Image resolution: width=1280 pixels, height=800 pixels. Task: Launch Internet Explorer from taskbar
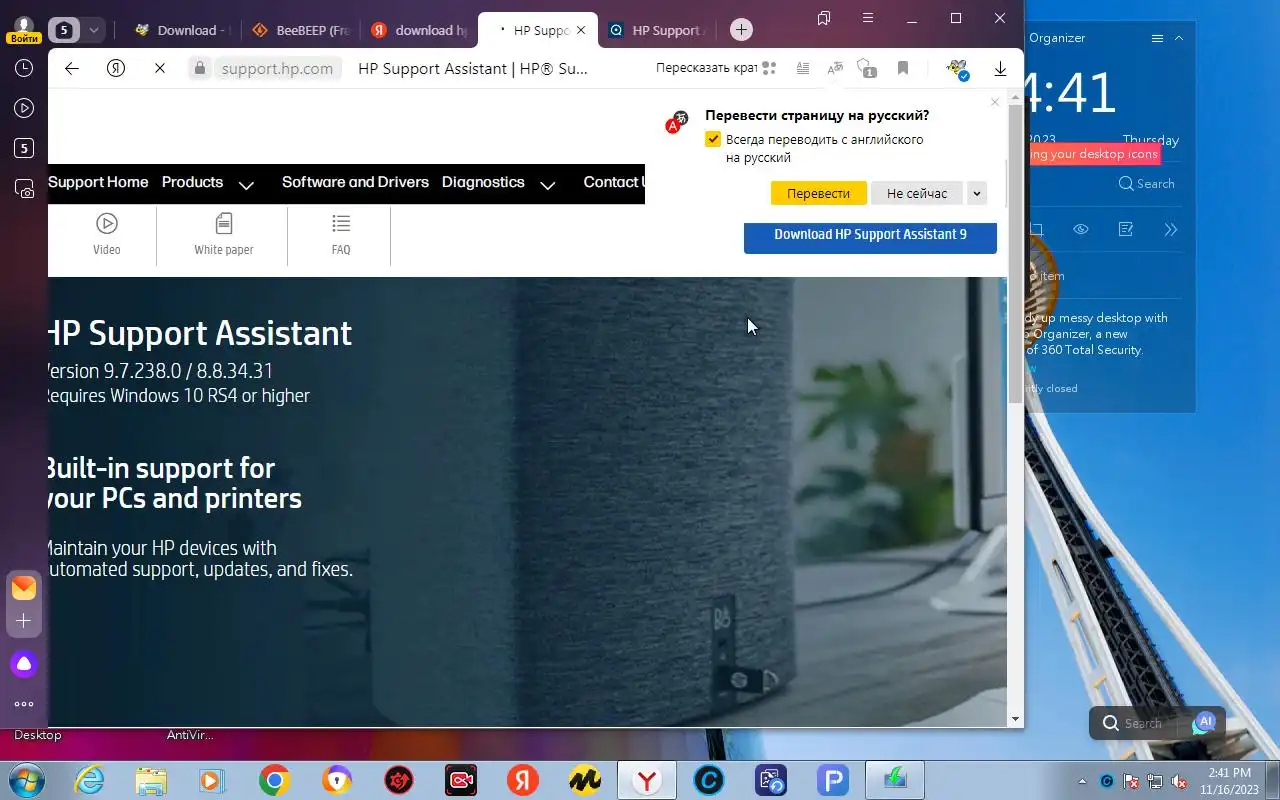coord(89,780)
